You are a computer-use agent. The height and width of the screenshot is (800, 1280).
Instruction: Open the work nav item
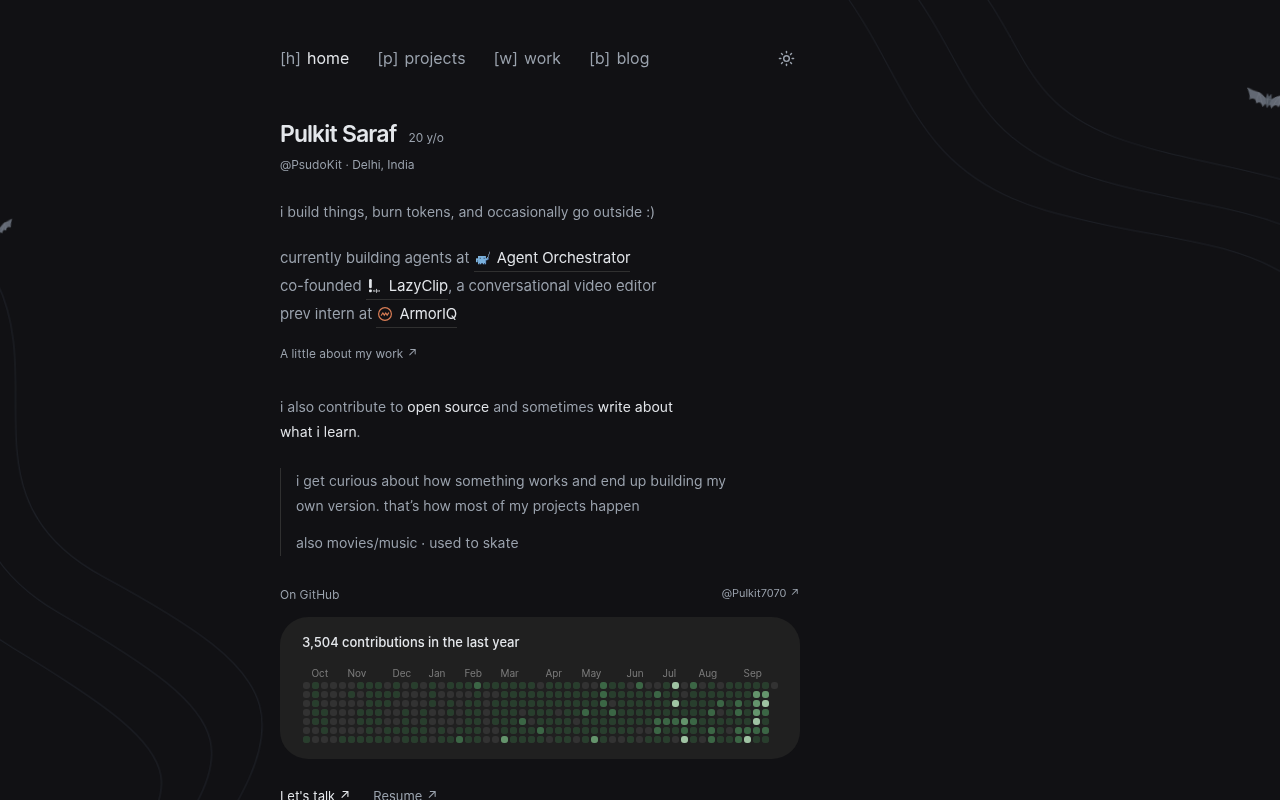(527, 59)
